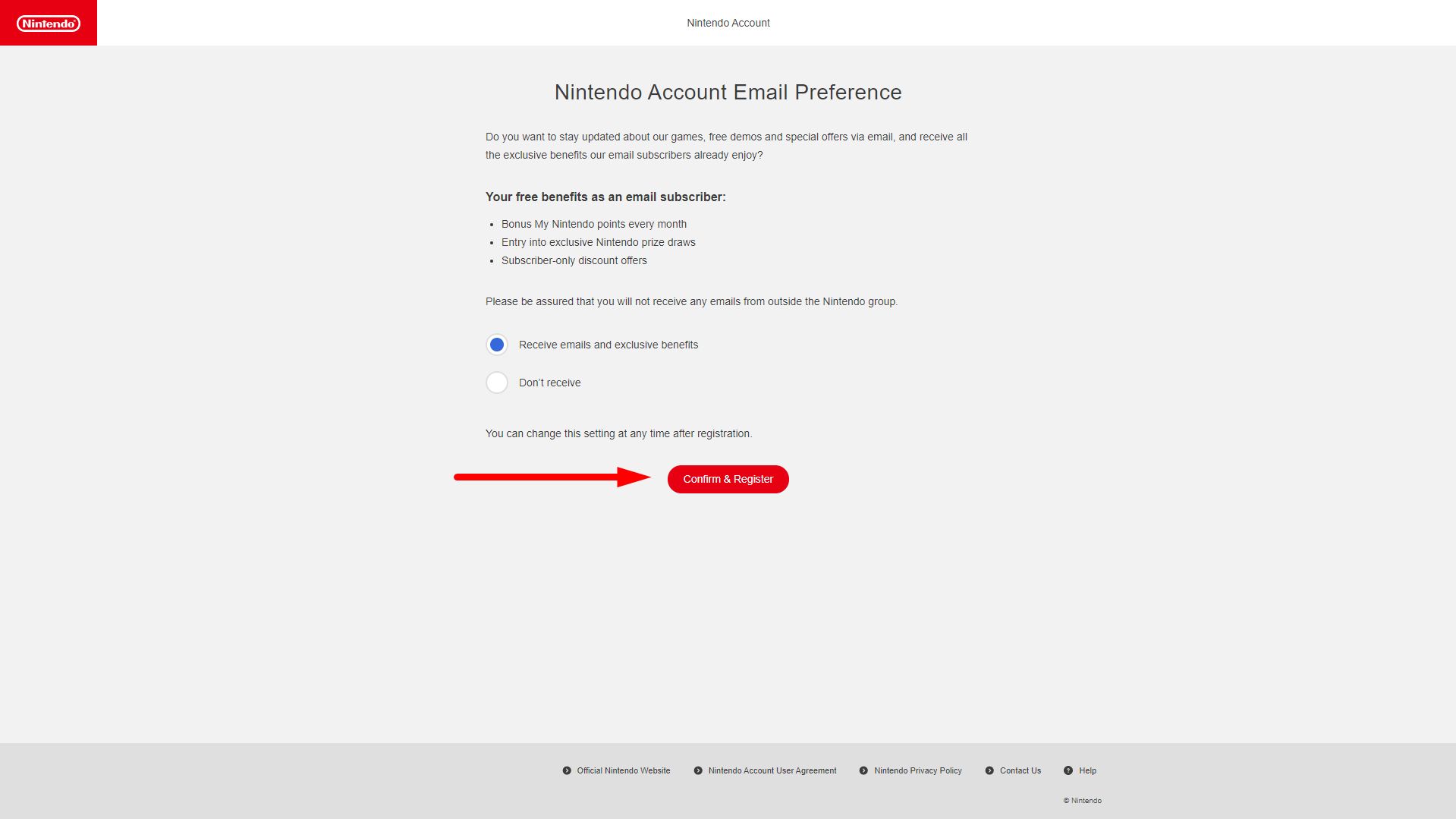Click the arrow icon beside Nintendo Account User Agreement
This screenshot has width=1456, height=819.
tap(698, 770)
